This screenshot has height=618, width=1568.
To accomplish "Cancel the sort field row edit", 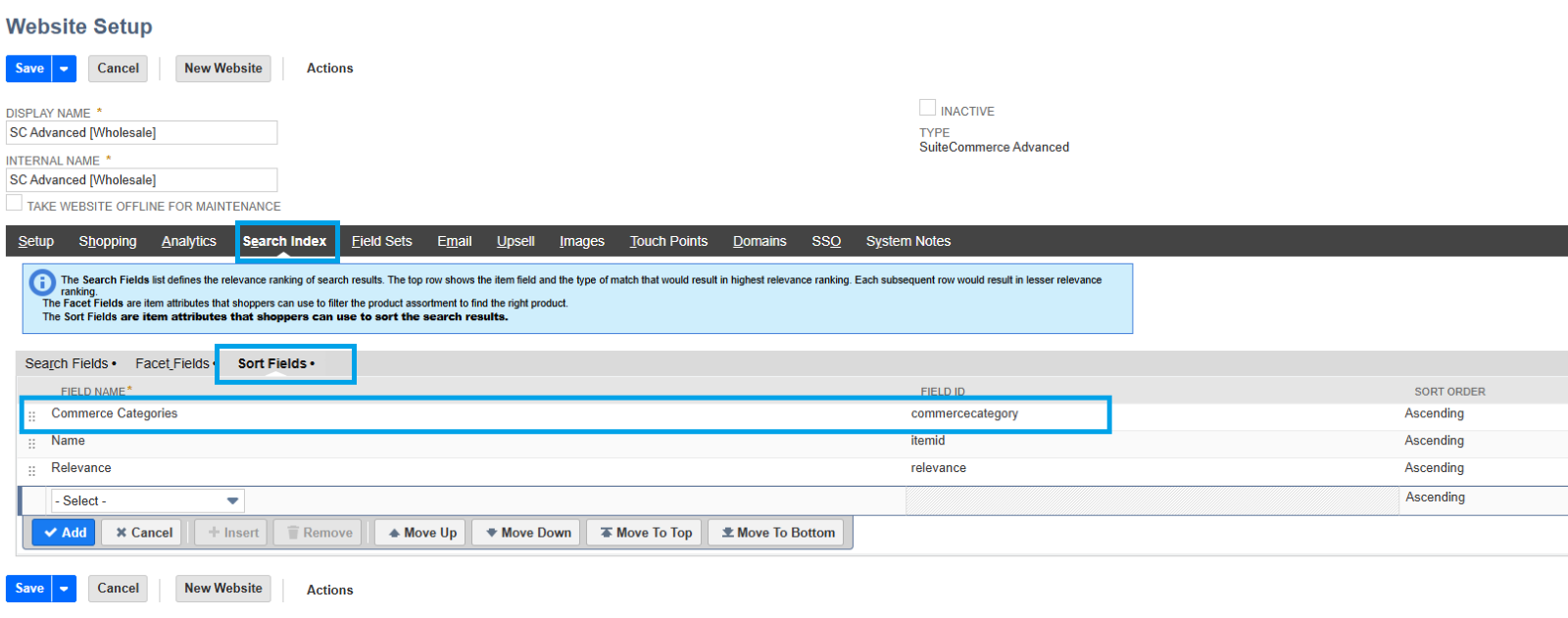I will (x=143, y=533).
